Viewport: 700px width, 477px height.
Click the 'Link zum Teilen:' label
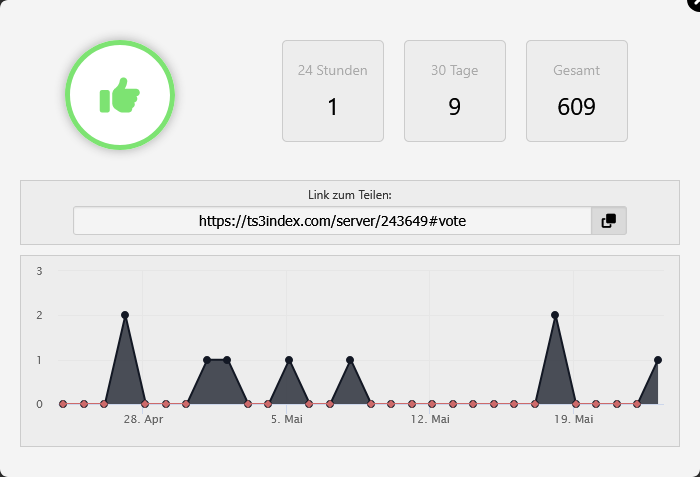[350, 195]
